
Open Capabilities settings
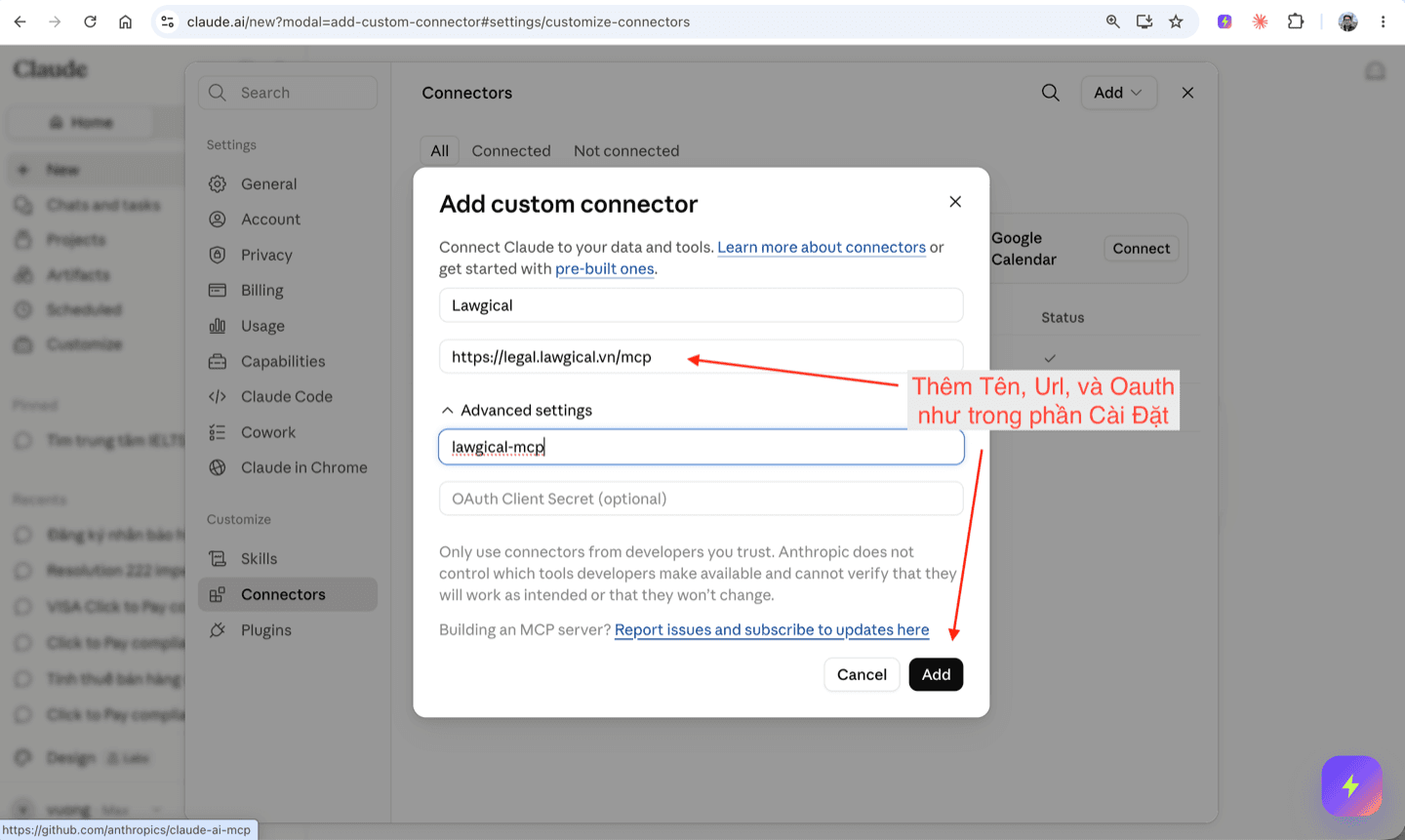288,361
